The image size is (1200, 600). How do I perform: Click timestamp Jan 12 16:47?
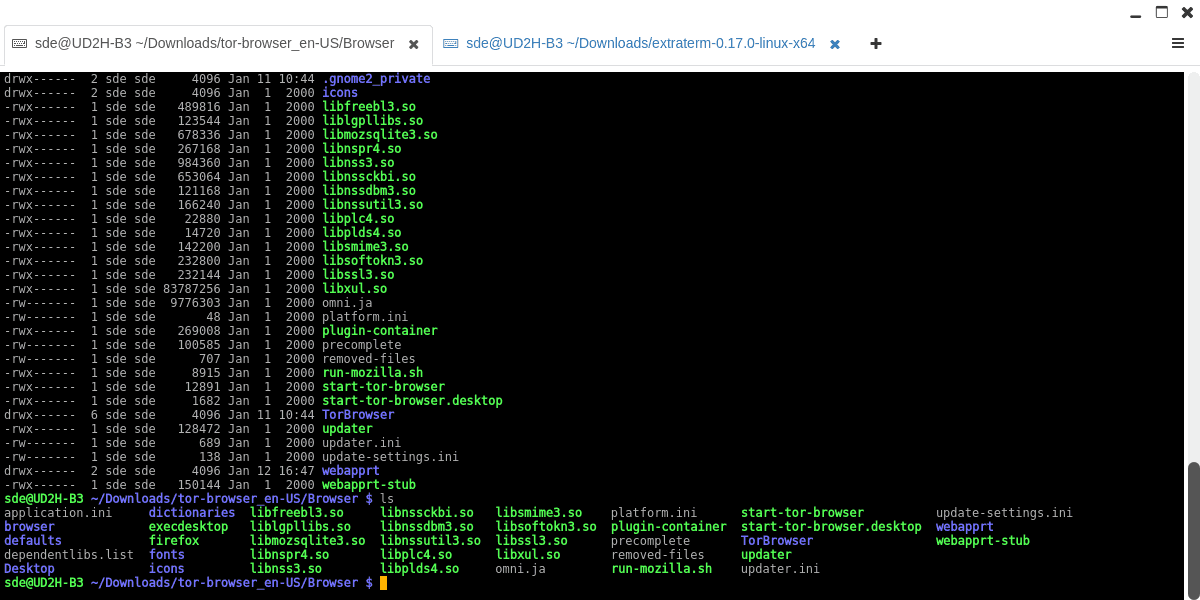tap(271, 471)
